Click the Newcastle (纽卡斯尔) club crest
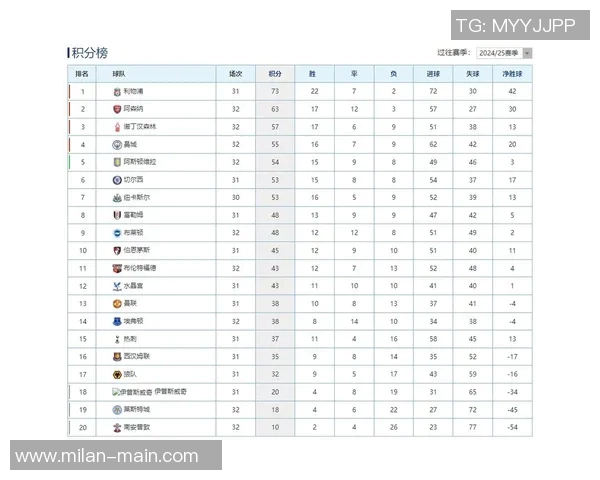 (116, 197)
